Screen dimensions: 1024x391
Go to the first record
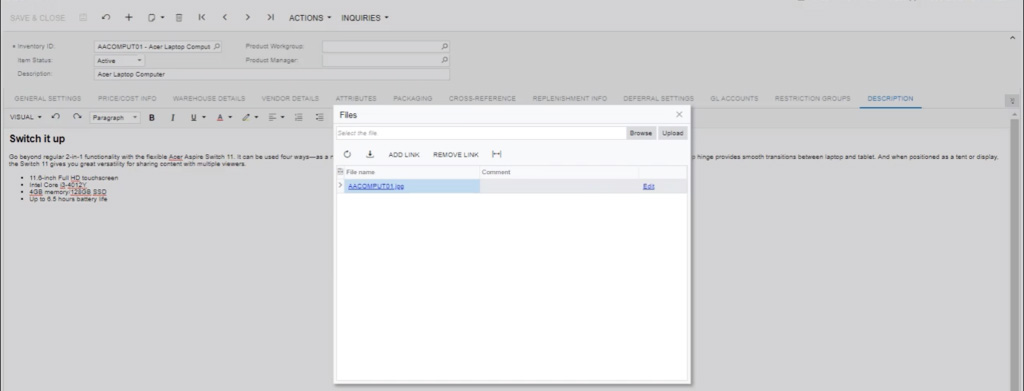[x=202, y=18]
